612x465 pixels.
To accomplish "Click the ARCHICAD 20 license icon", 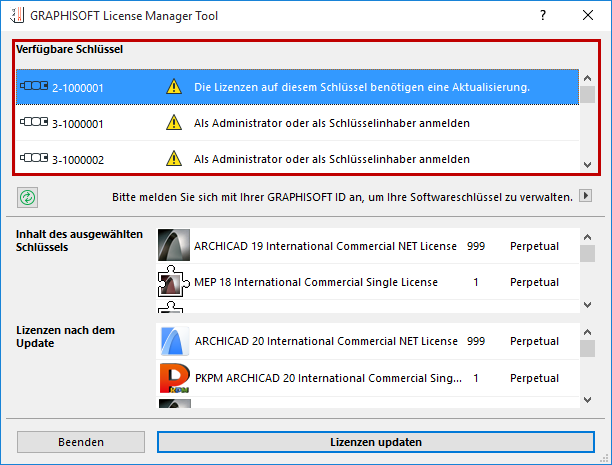I will click(173, 342).
